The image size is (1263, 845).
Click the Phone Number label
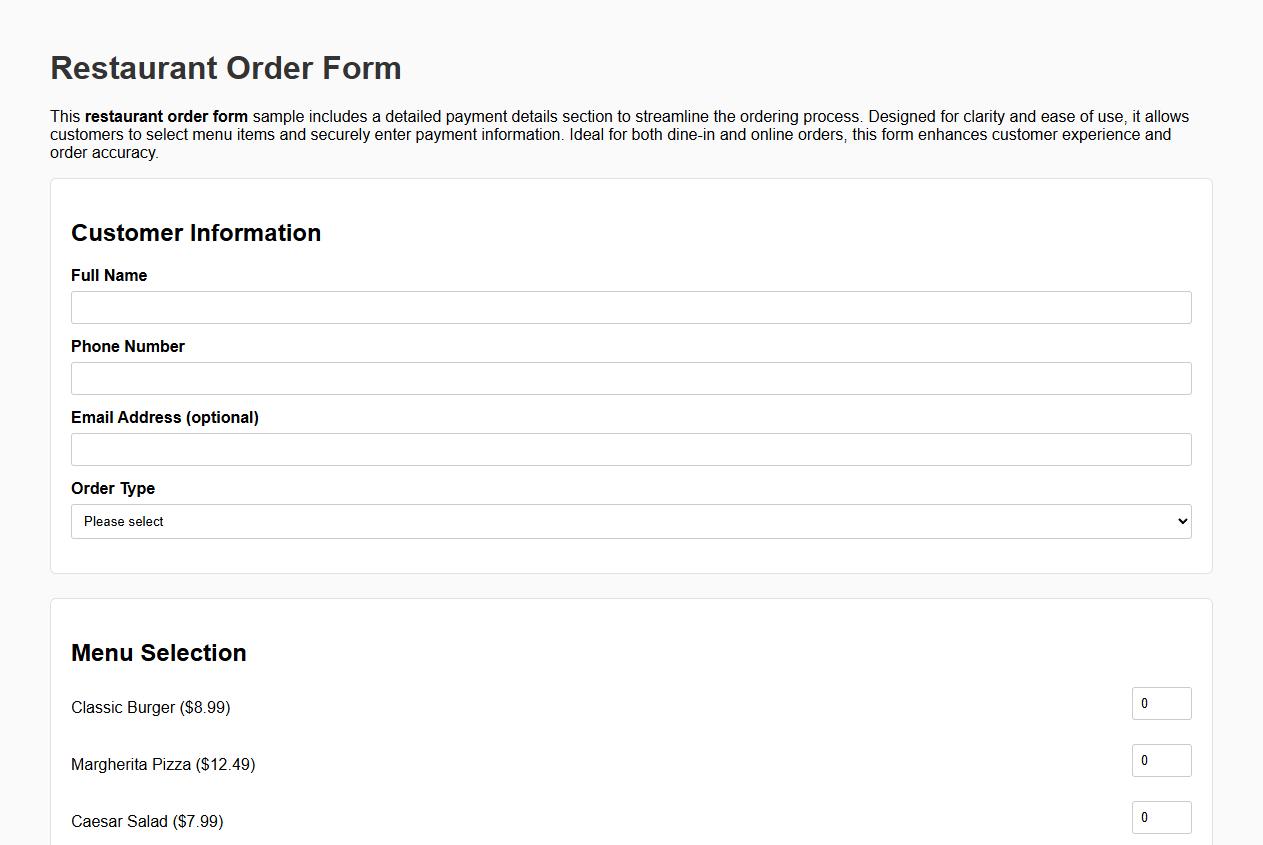128,346
